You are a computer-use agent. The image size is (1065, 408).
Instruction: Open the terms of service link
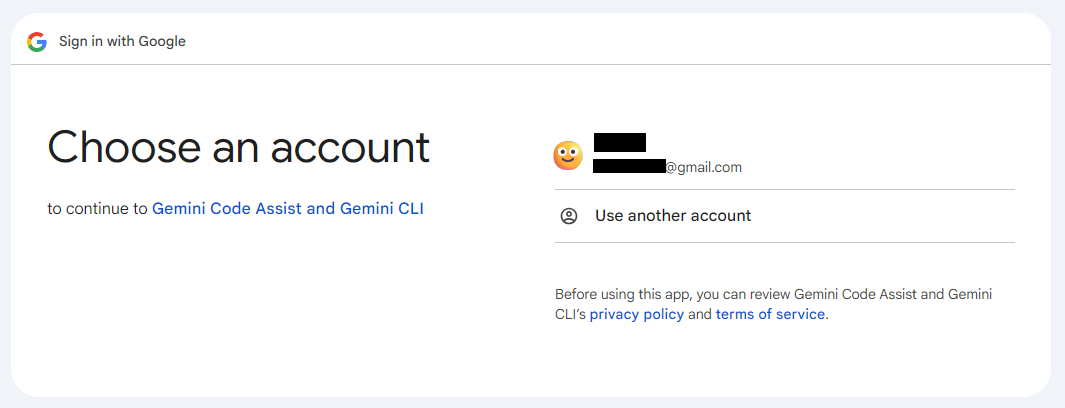pos(770,314)
